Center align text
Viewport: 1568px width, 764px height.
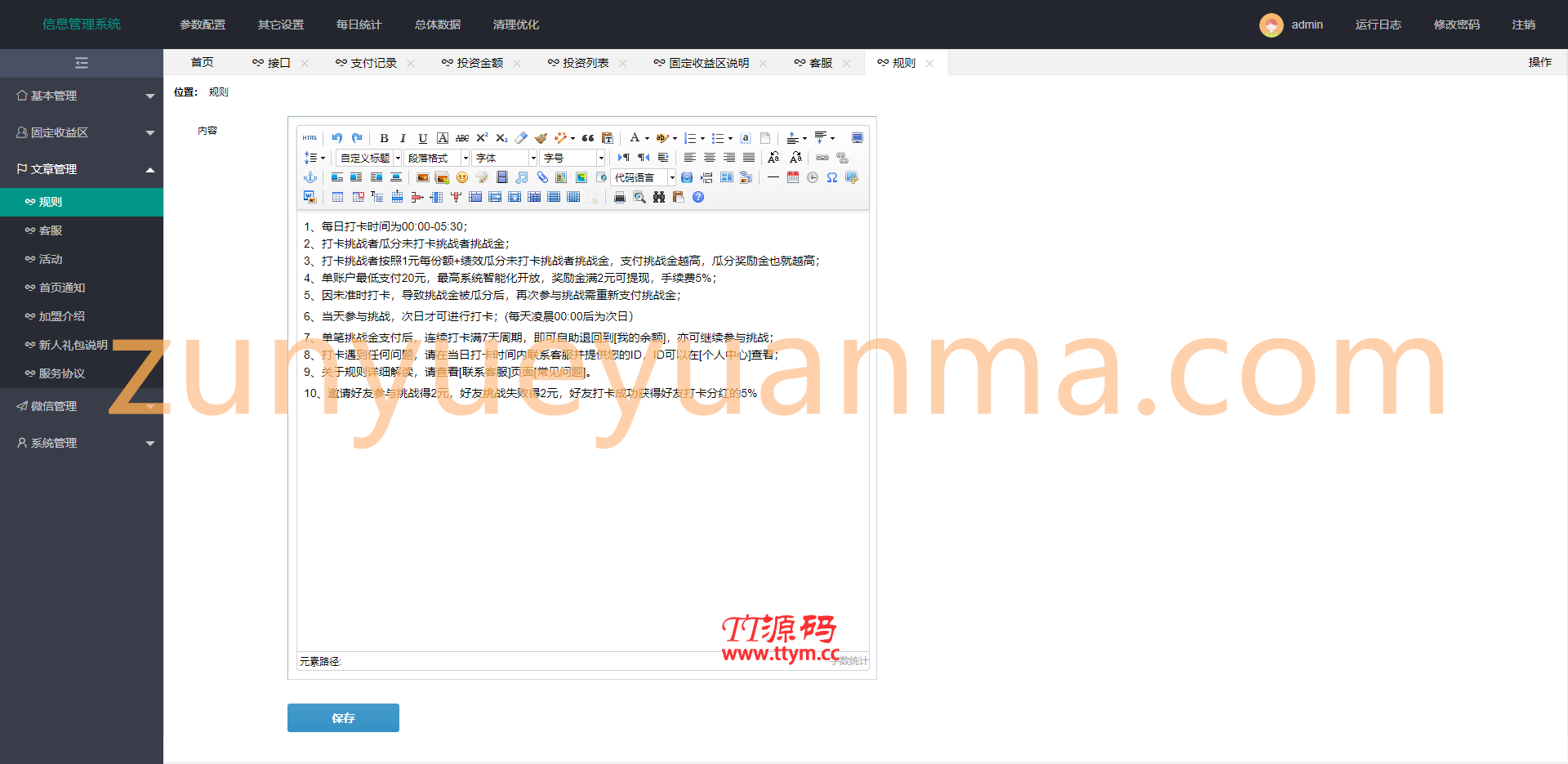point(710,158)
